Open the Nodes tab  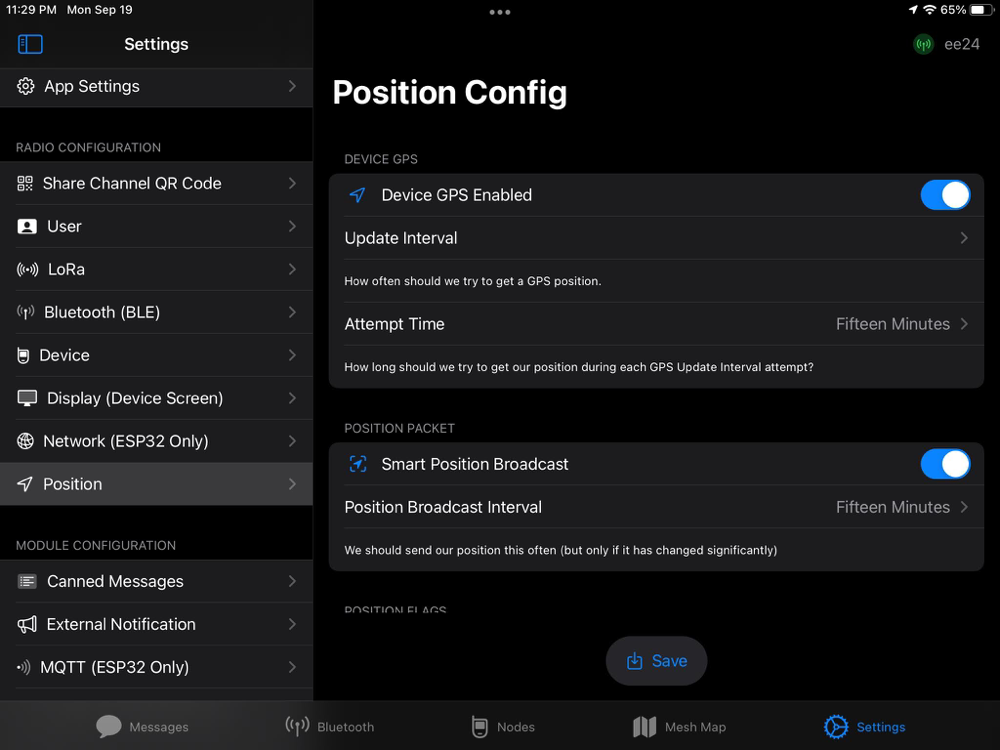[502, 727]
